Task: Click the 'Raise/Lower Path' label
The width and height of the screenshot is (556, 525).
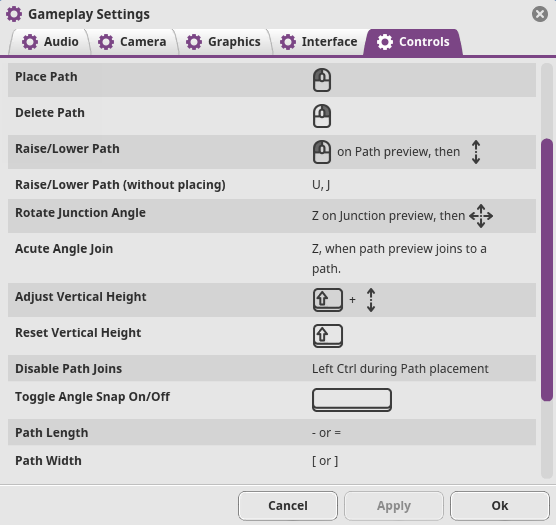Action: (x=67, y=149)
